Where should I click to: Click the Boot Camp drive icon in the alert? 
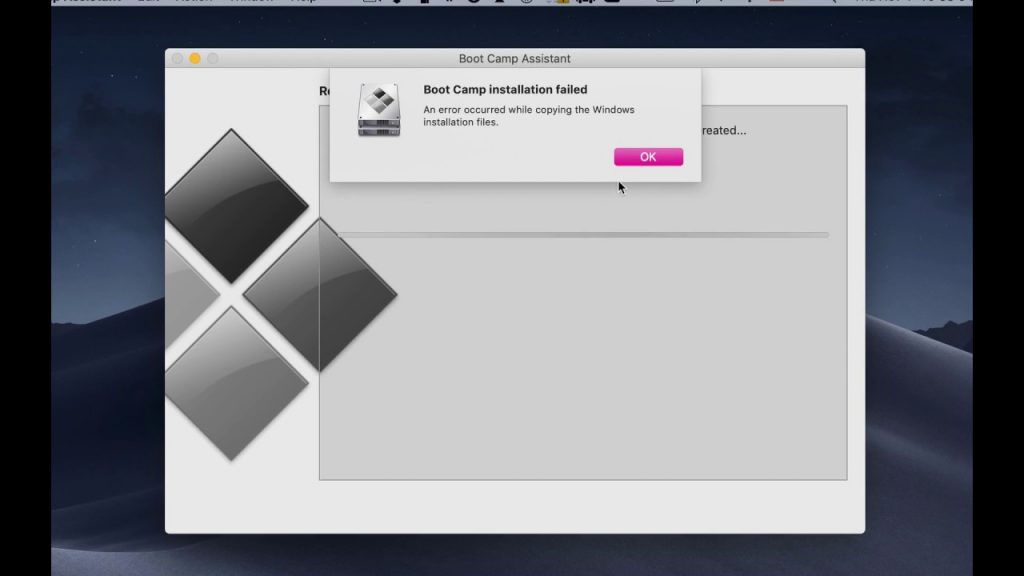(379, 111)
